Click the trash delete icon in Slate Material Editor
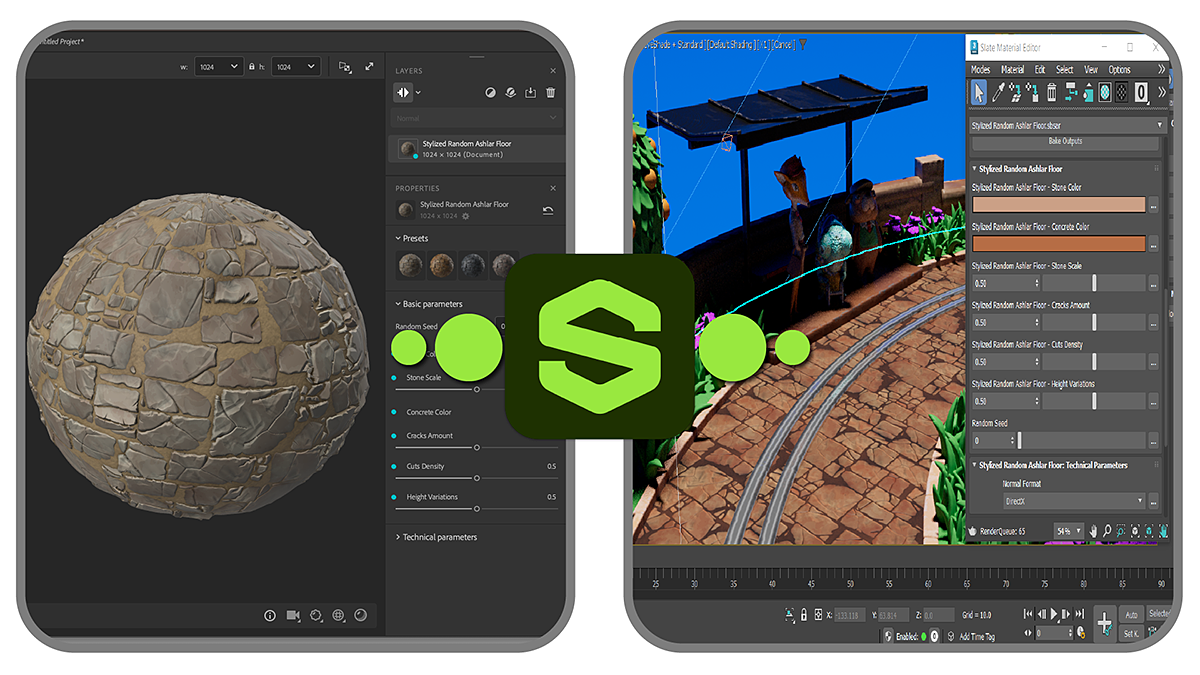The image size is (1200, 675). pos(1052,92)
